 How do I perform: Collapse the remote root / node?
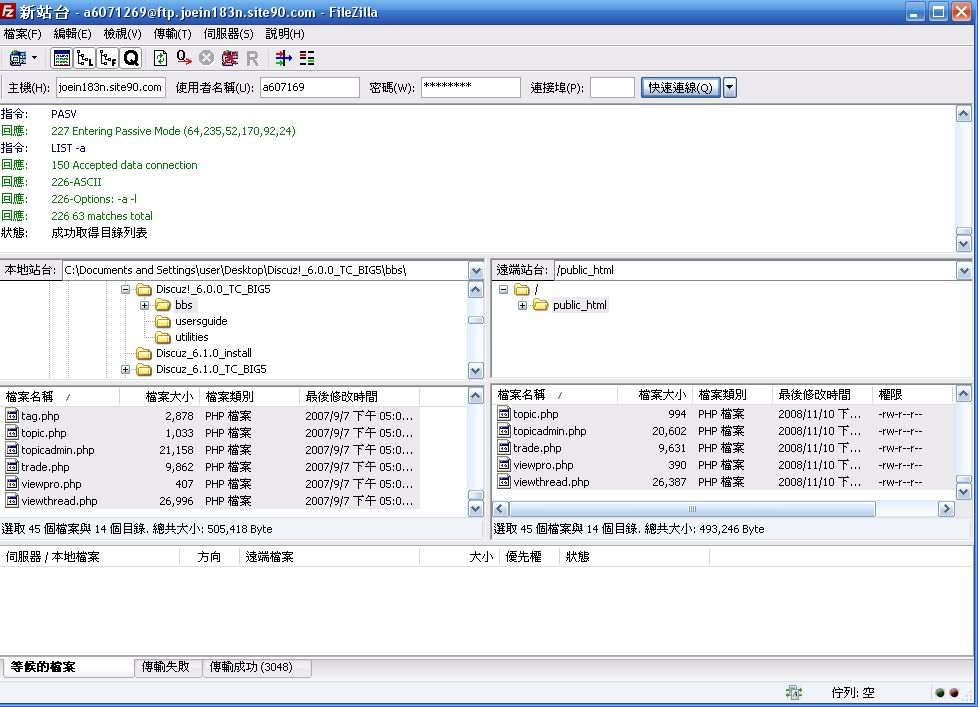coord(503,290)
